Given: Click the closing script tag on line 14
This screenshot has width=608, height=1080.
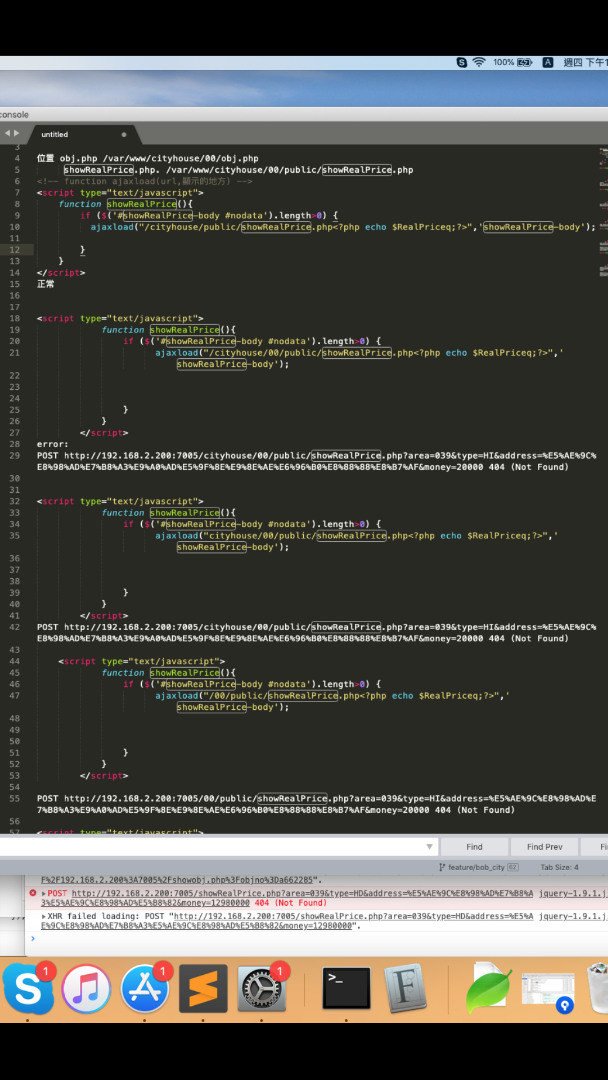Looking at the screenshot, I should pyautogui.click(x=61, y=273).
